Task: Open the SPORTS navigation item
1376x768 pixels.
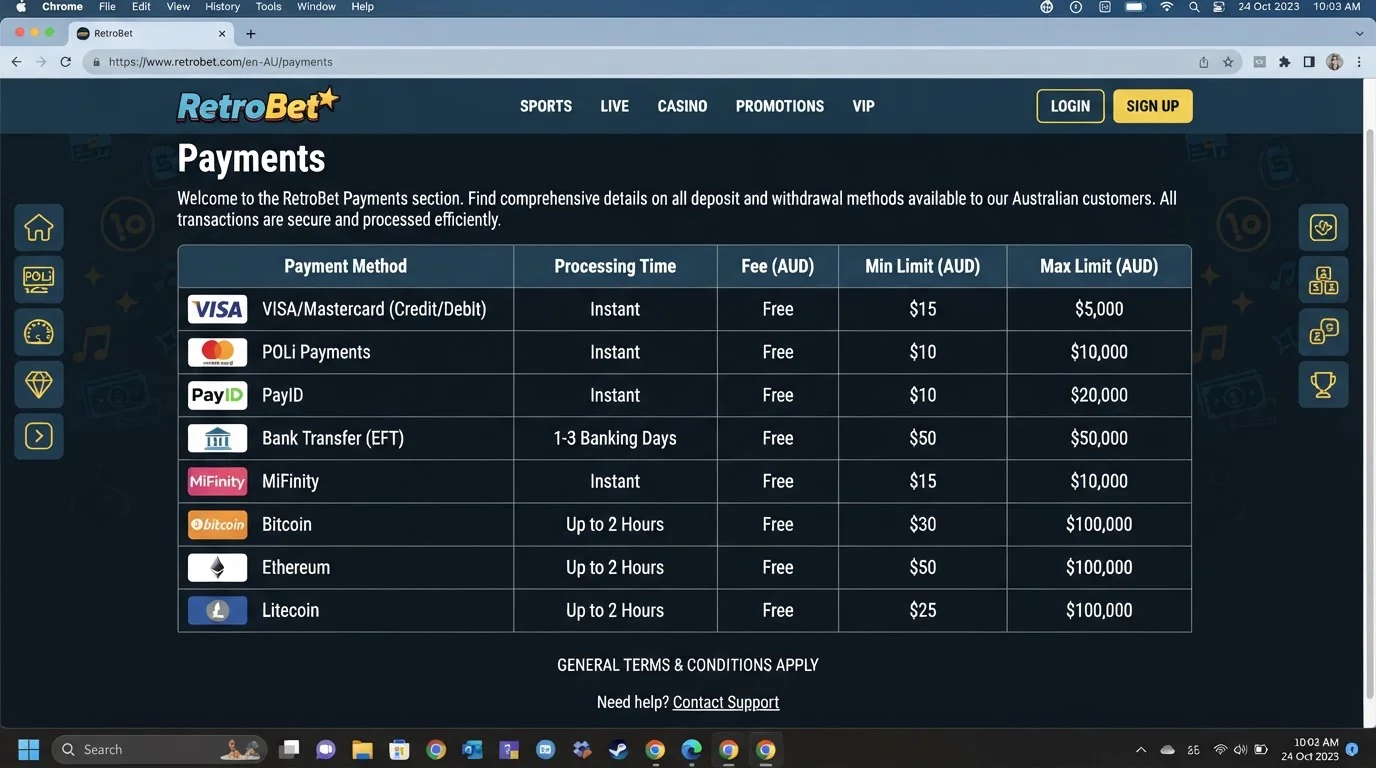Action: tap(546, 106)
